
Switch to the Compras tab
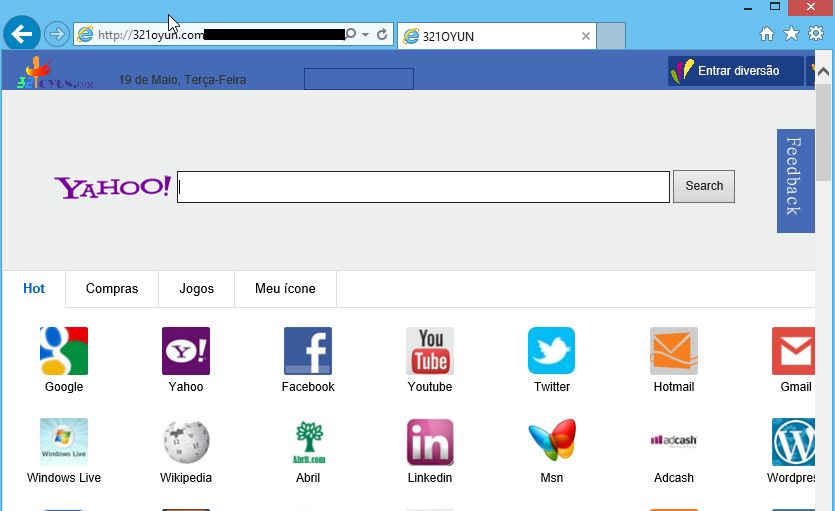tap(112, 289)
